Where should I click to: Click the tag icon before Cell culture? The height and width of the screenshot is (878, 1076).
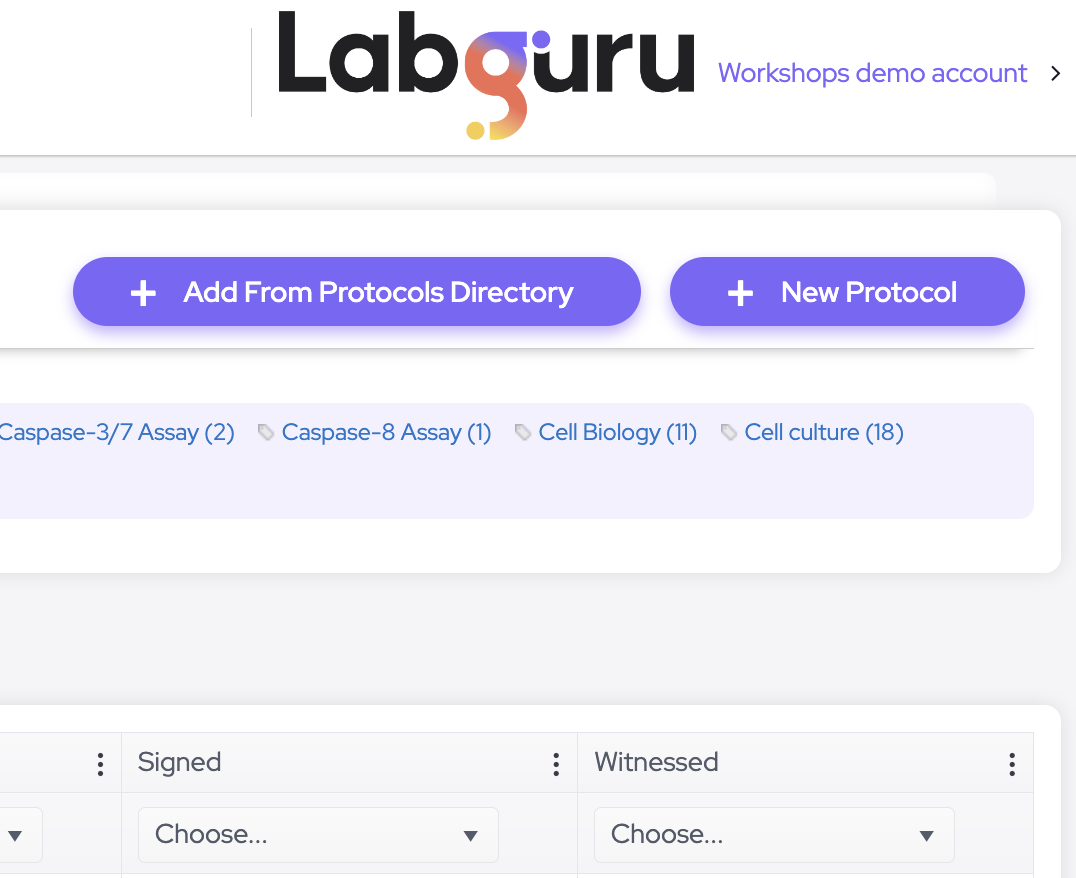(729, 432)
